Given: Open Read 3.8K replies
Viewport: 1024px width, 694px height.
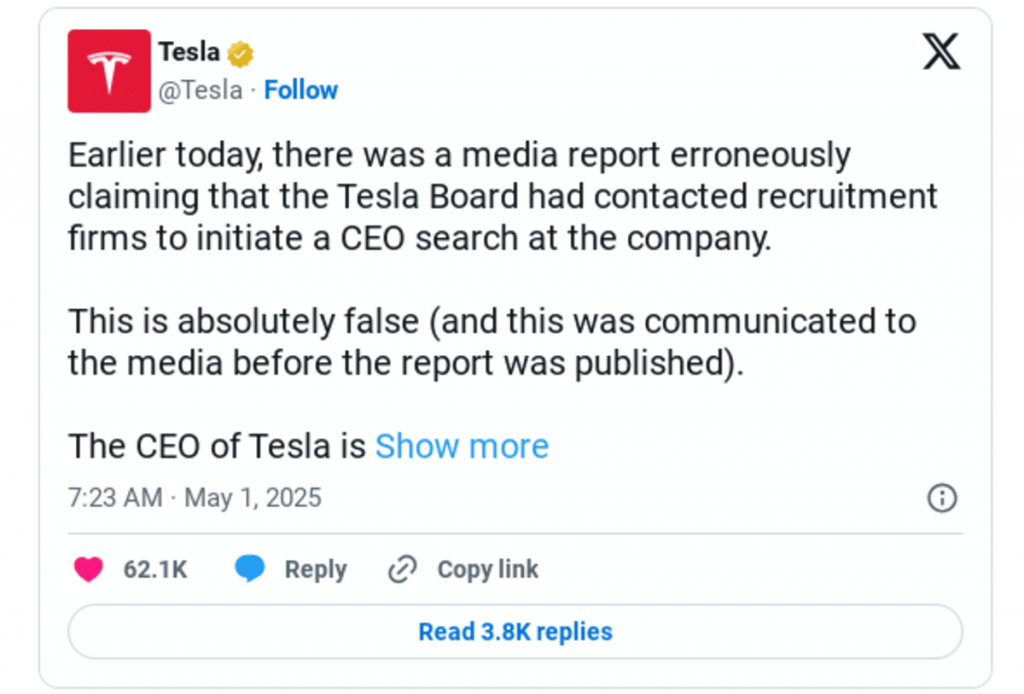Looking at the screenshot, I should [515, 632].
